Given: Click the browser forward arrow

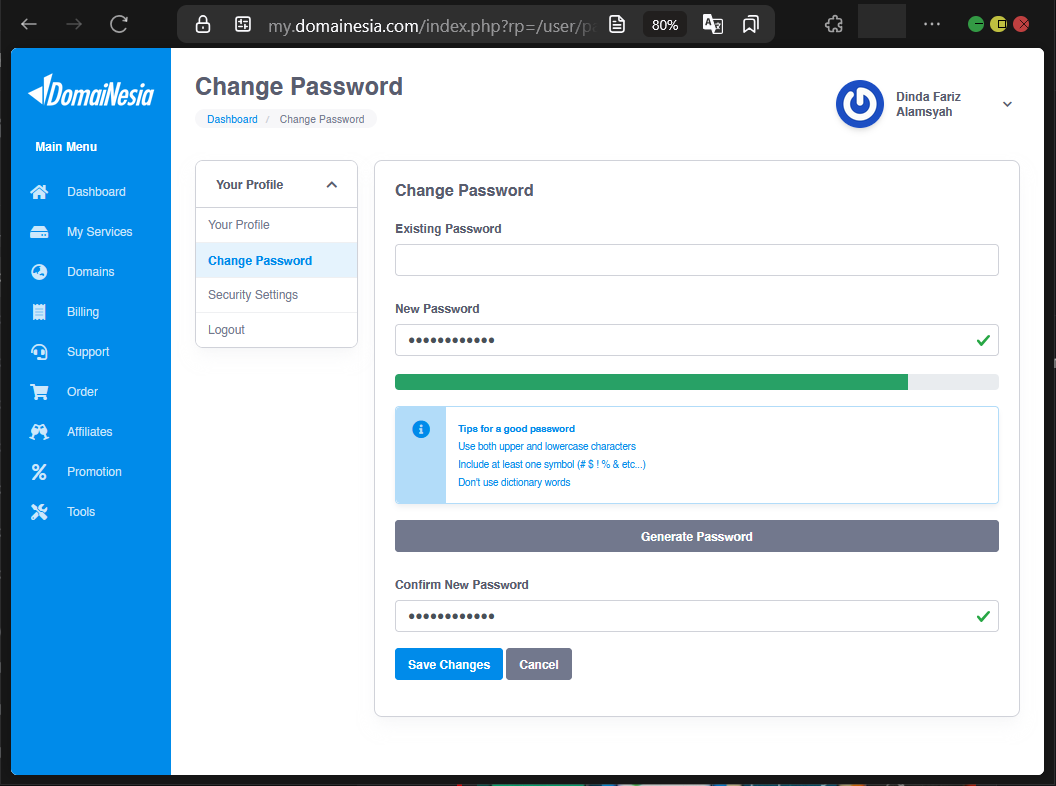Looking at the screenshot, I should click(x=74, y=24).
